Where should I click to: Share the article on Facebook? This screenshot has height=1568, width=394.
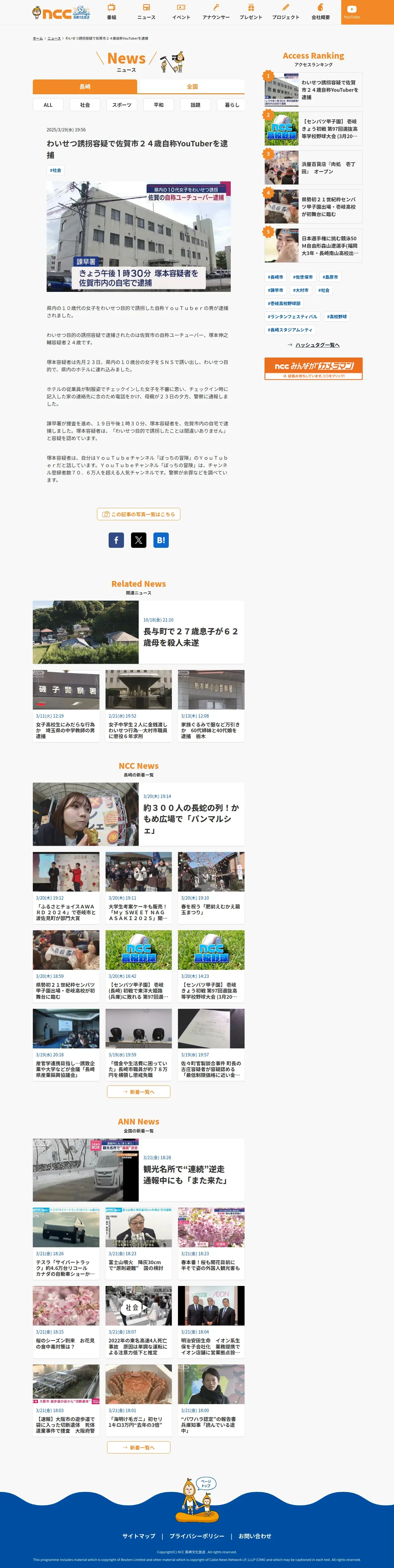[116, 539]
